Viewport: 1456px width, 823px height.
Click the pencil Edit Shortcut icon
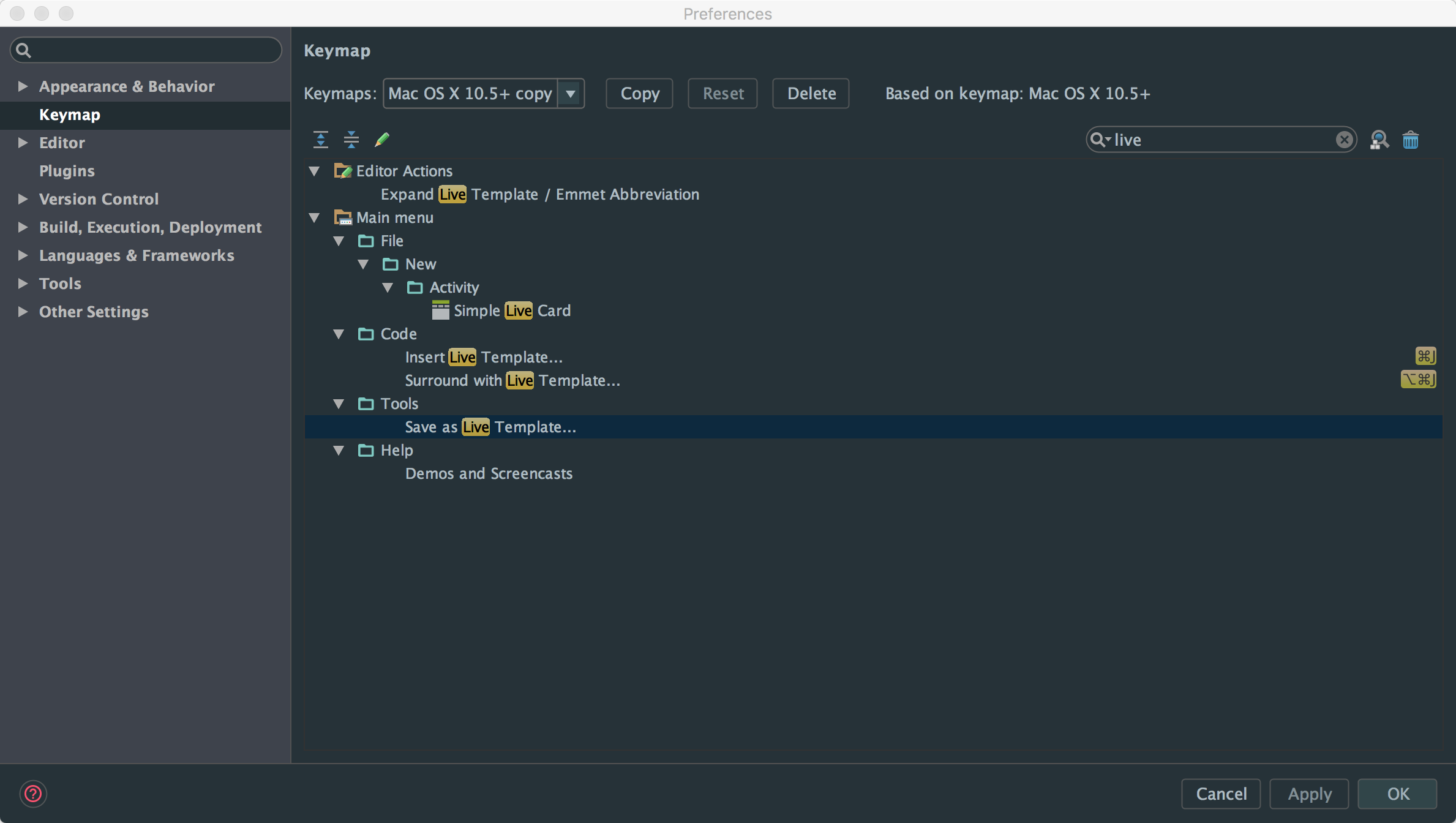(x=382, y=140)
